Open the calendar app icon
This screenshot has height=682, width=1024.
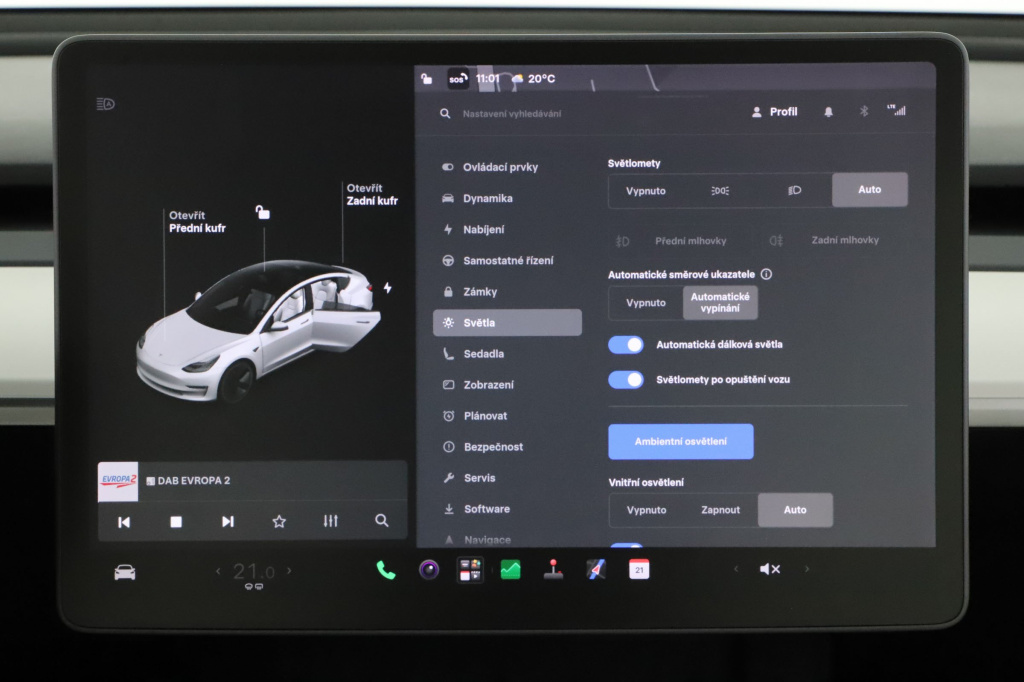[639, 570]
